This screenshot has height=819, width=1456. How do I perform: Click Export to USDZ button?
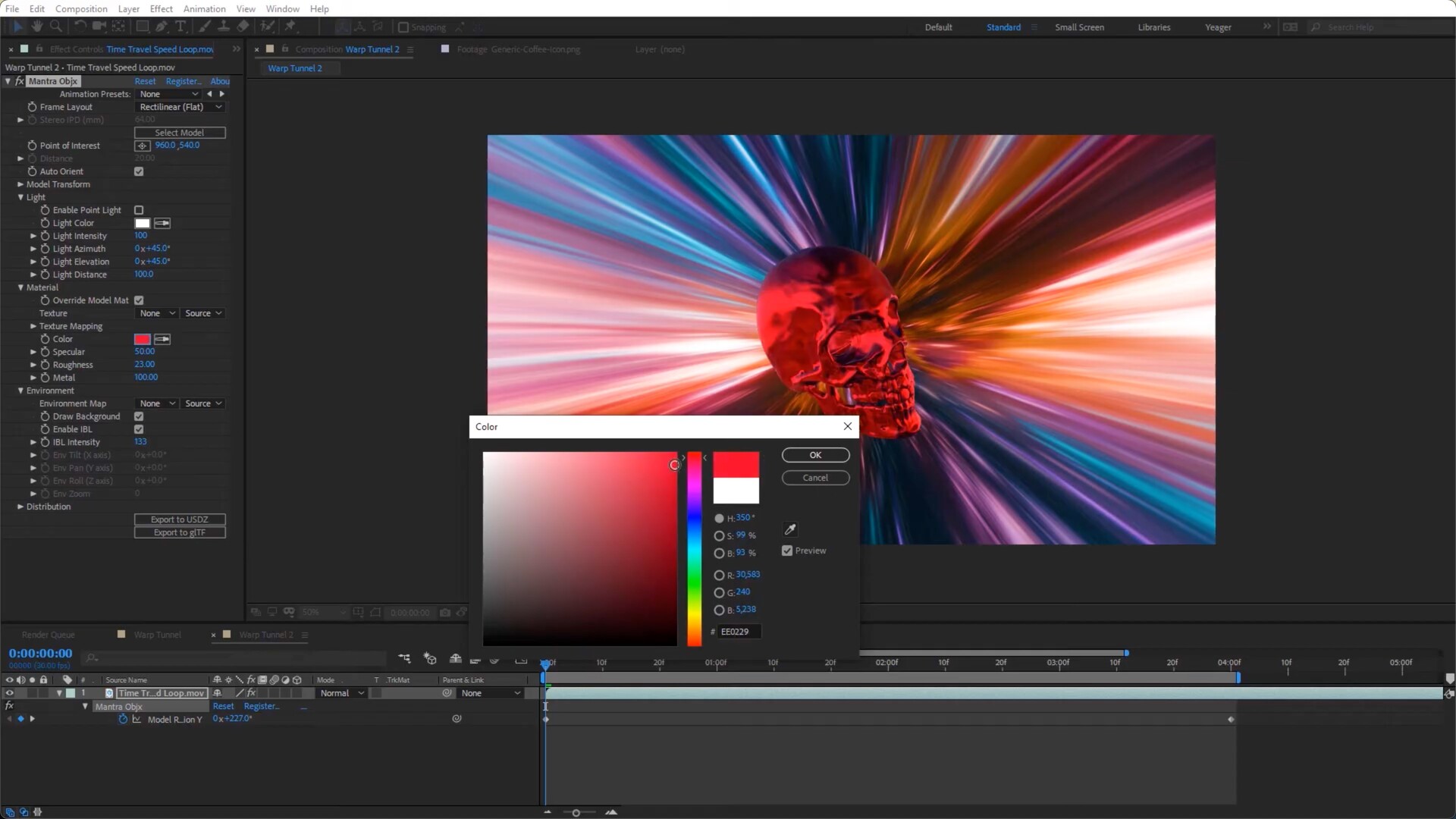pos(180,519)
